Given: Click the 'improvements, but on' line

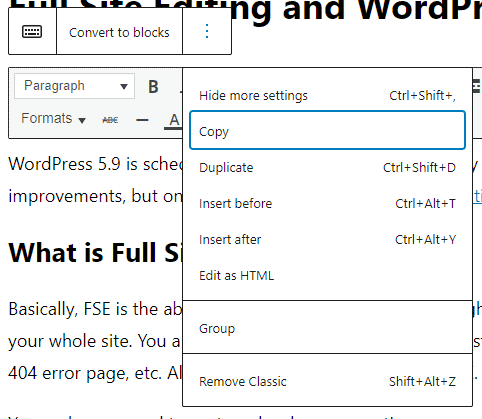Looking at the screenshot, I should [95, 196].
